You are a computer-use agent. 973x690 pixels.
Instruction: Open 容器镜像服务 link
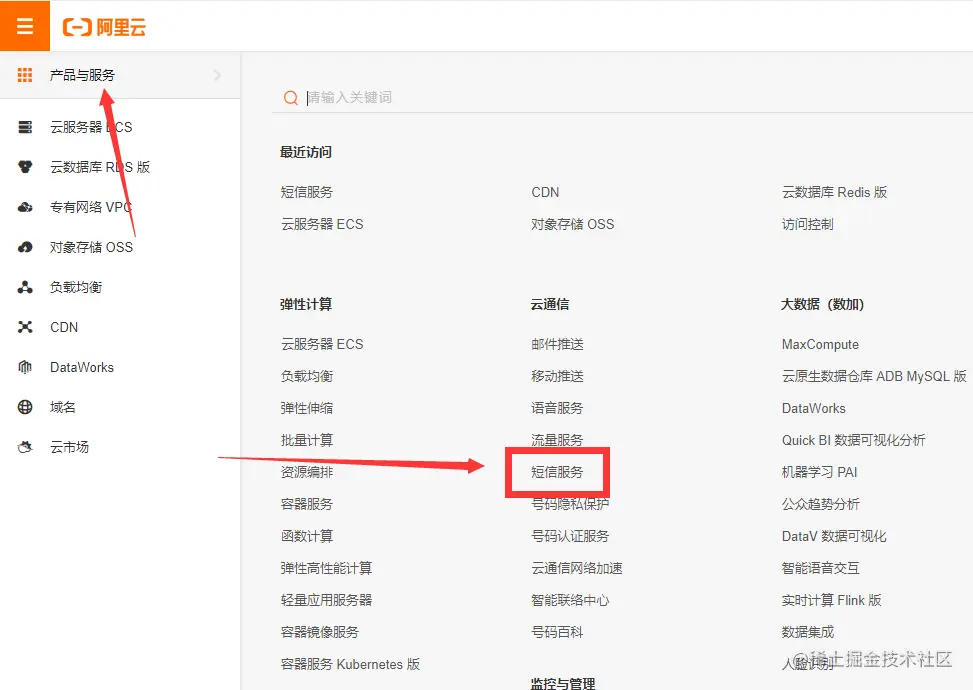(320, 632)
